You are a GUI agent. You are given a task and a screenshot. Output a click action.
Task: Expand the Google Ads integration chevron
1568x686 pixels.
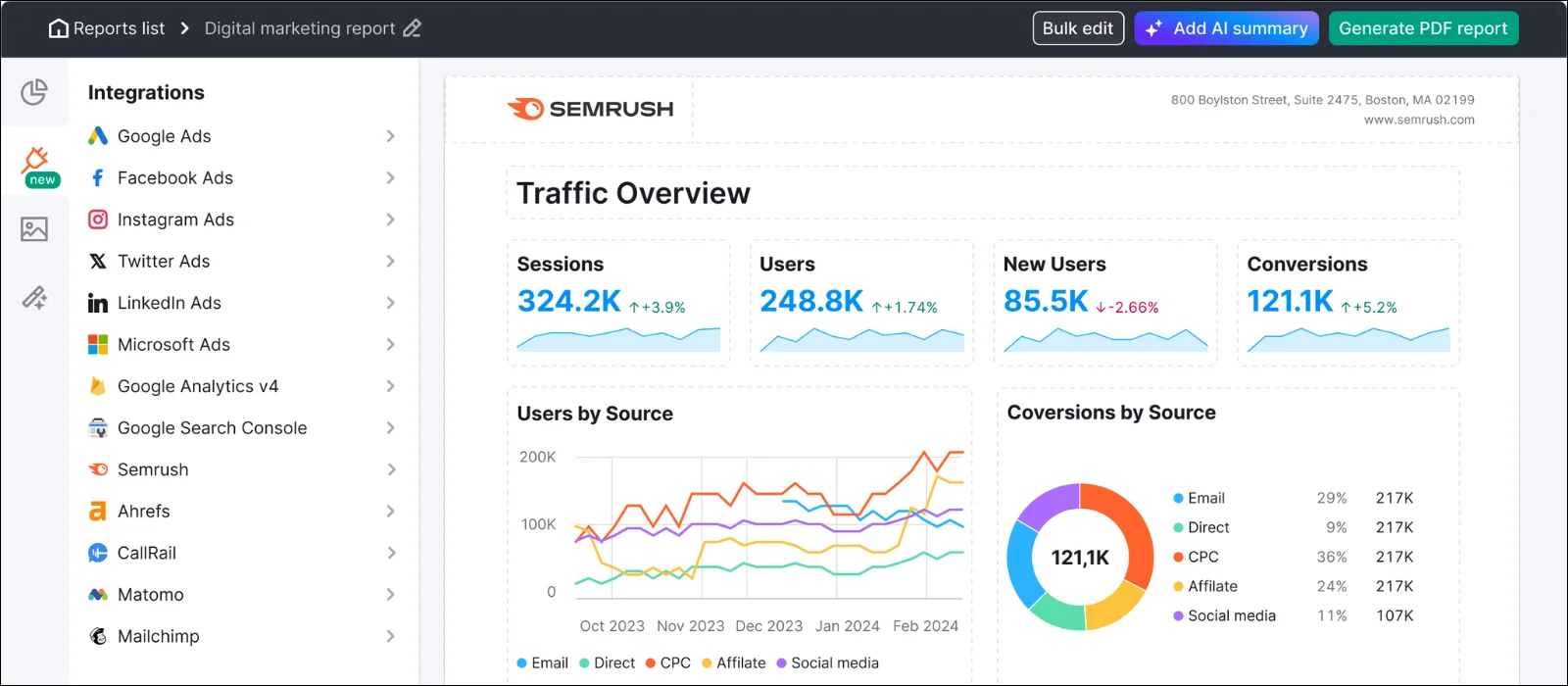[391, 136]
